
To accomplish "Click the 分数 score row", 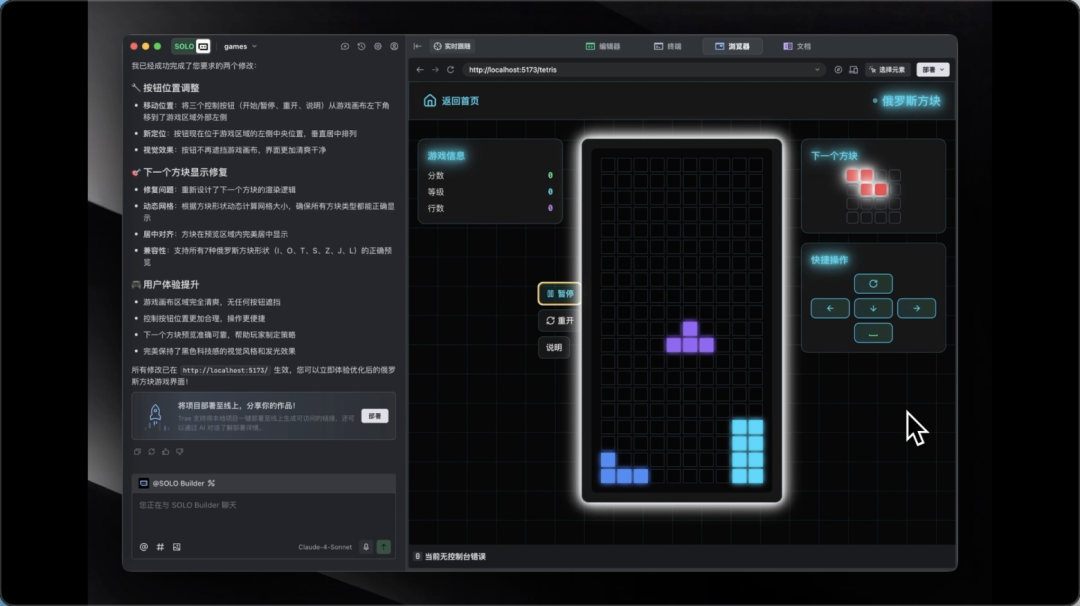I will (x=490, y=176).
